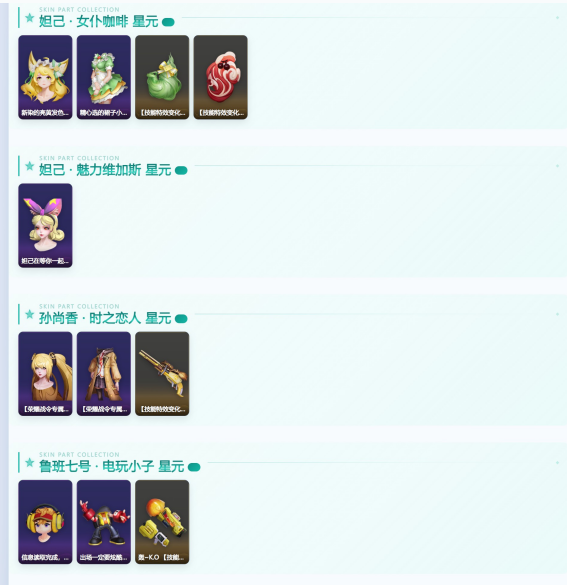Select the golden rifle weapon card

pos(162,373)
